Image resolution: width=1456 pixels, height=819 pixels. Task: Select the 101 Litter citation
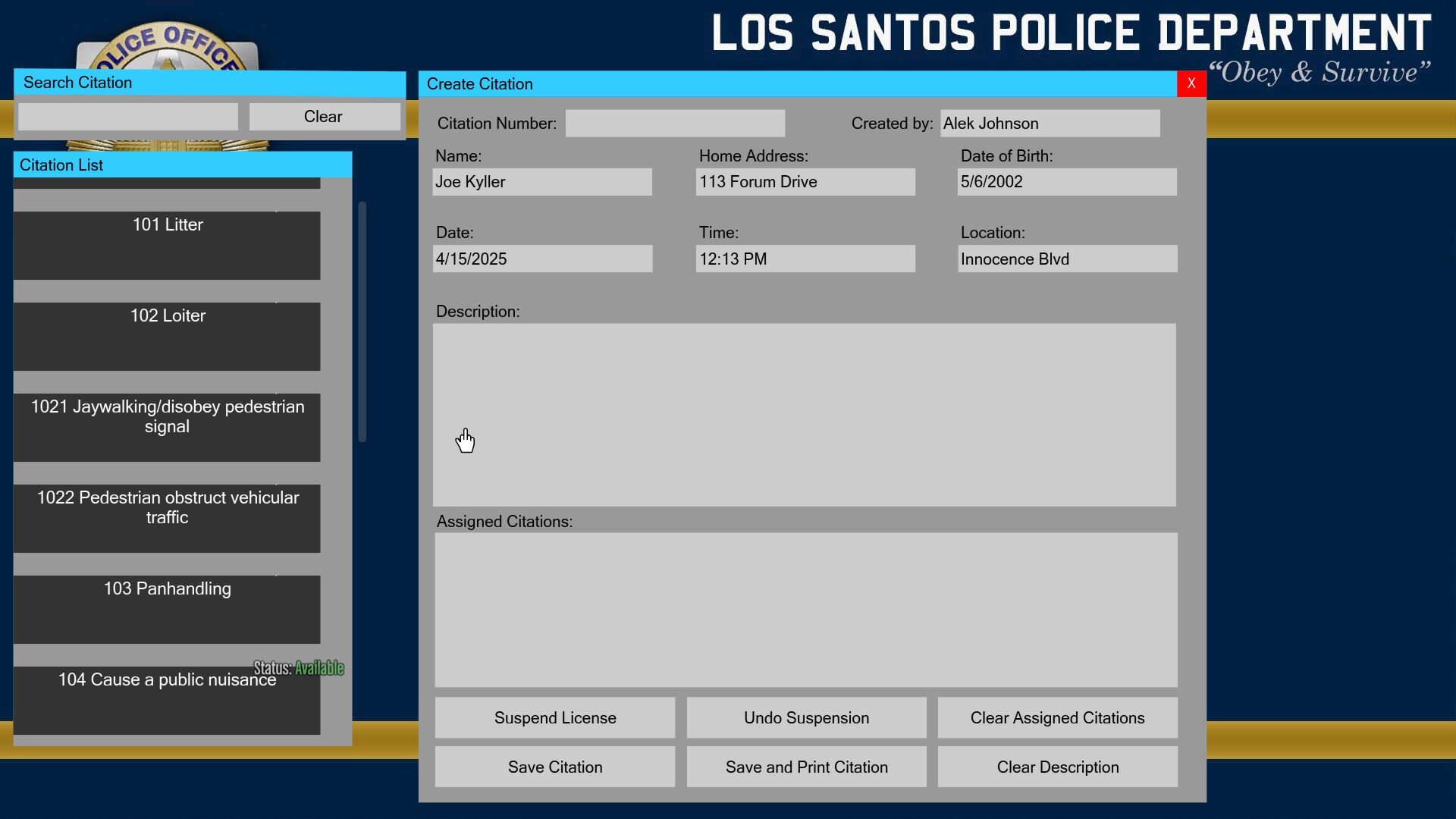click(x=167, y=245)
